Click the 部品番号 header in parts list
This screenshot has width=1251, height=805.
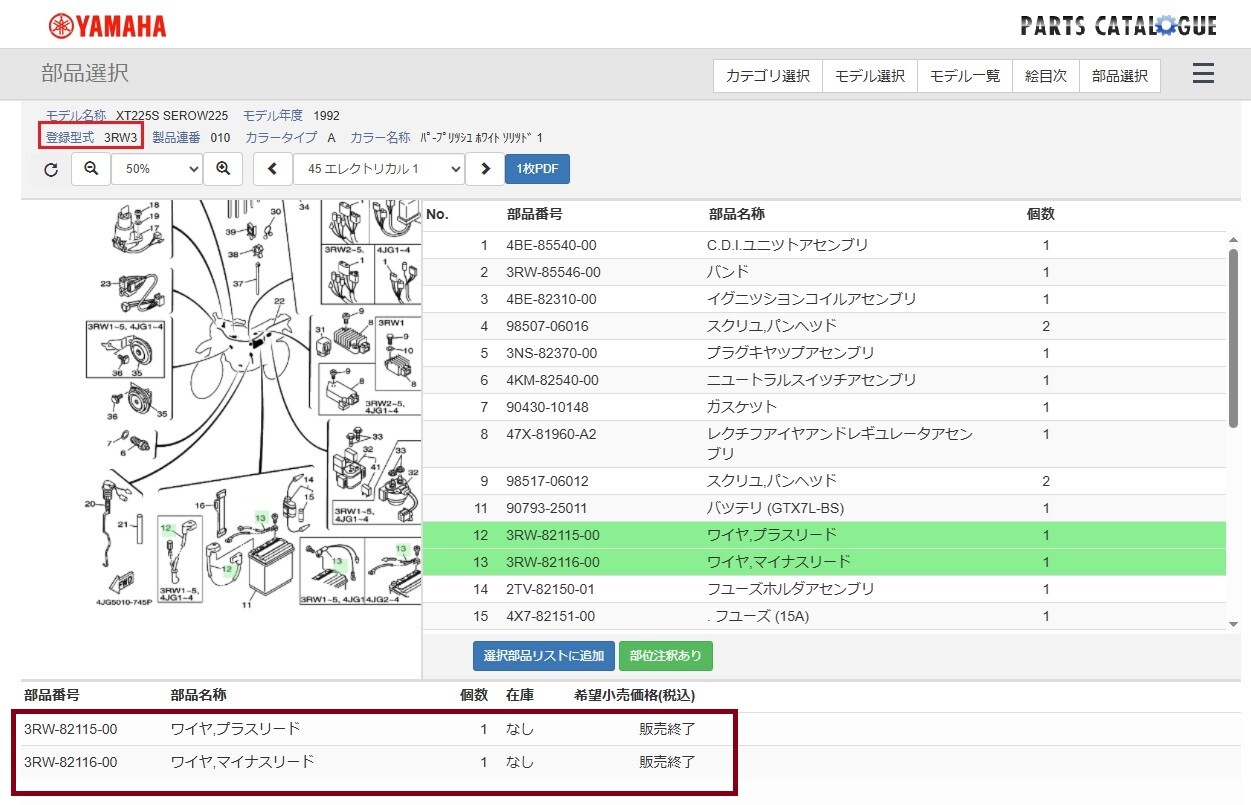click(534, 214)
